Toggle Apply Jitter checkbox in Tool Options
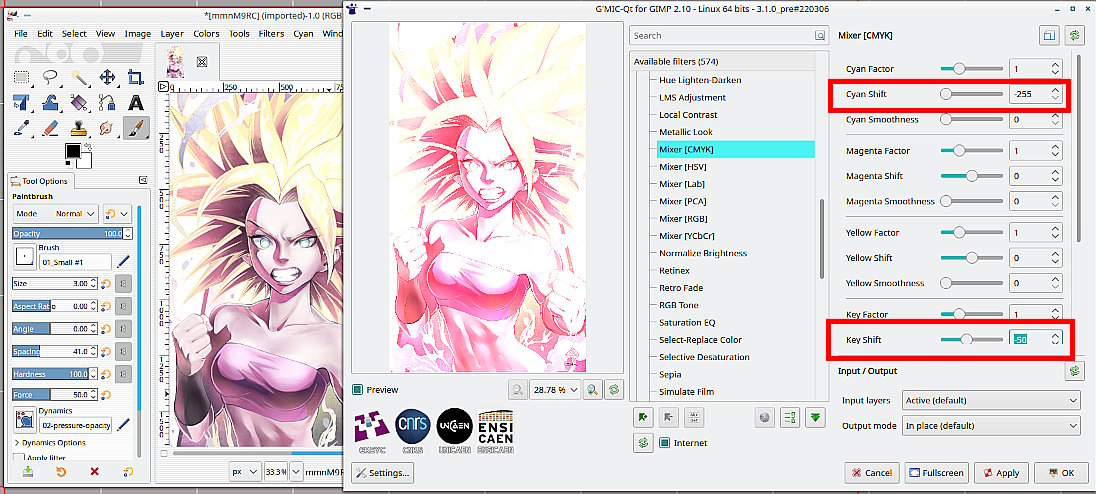 coord(19,458)
